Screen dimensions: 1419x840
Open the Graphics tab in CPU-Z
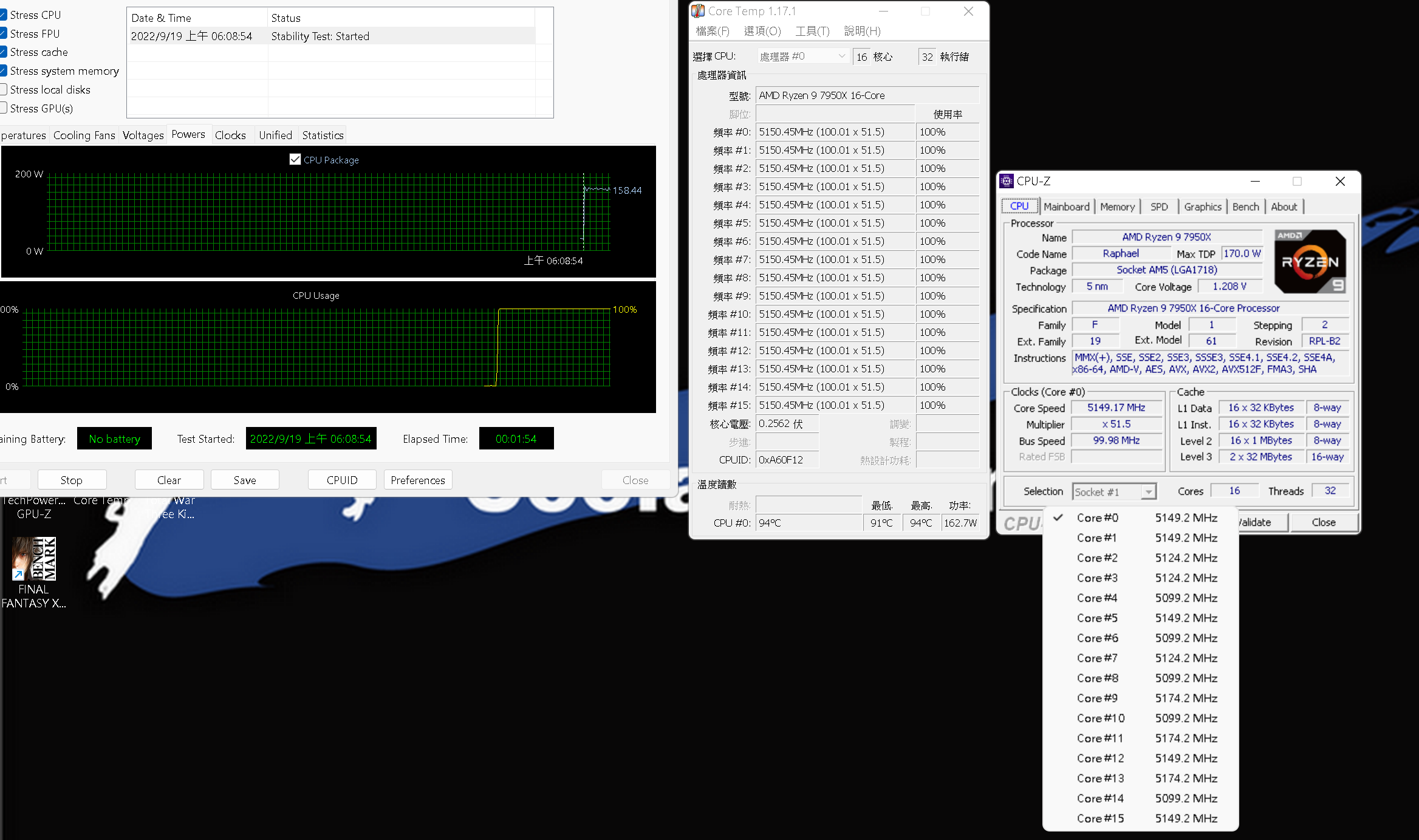pyautogui.click(x=1202, y=207)
